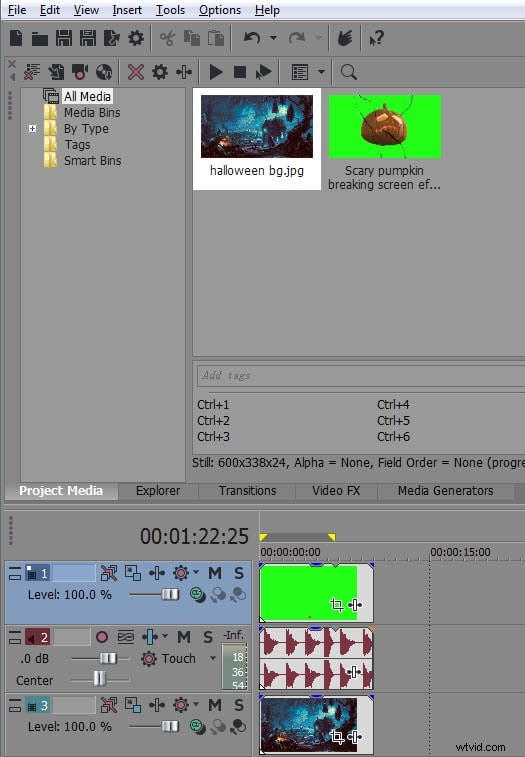Open Event Pan/Crop on halloween background clip
Viewport: 525px width, 757px height.
coord(337,737)
